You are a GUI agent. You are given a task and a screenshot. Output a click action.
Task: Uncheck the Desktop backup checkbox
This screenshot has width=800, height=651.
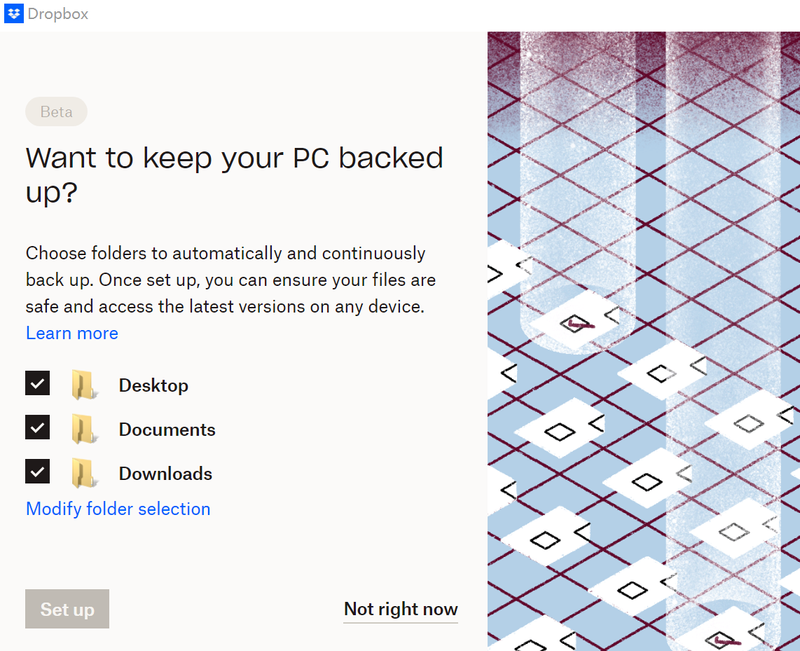(38, 384)
